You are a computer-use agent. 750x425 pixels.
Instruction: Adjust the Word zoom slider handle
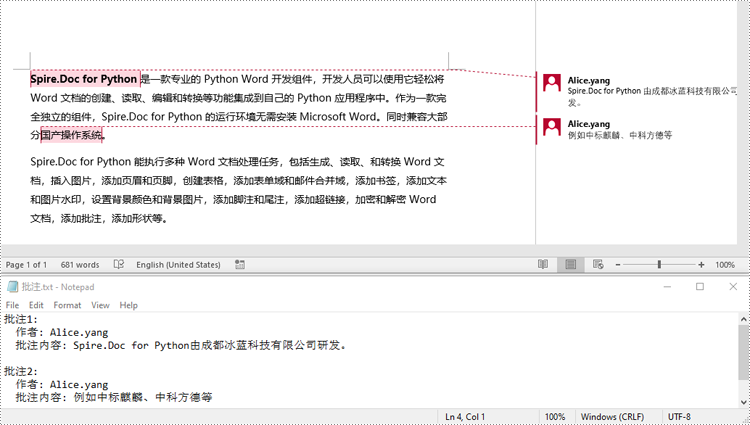click(659, 264)
